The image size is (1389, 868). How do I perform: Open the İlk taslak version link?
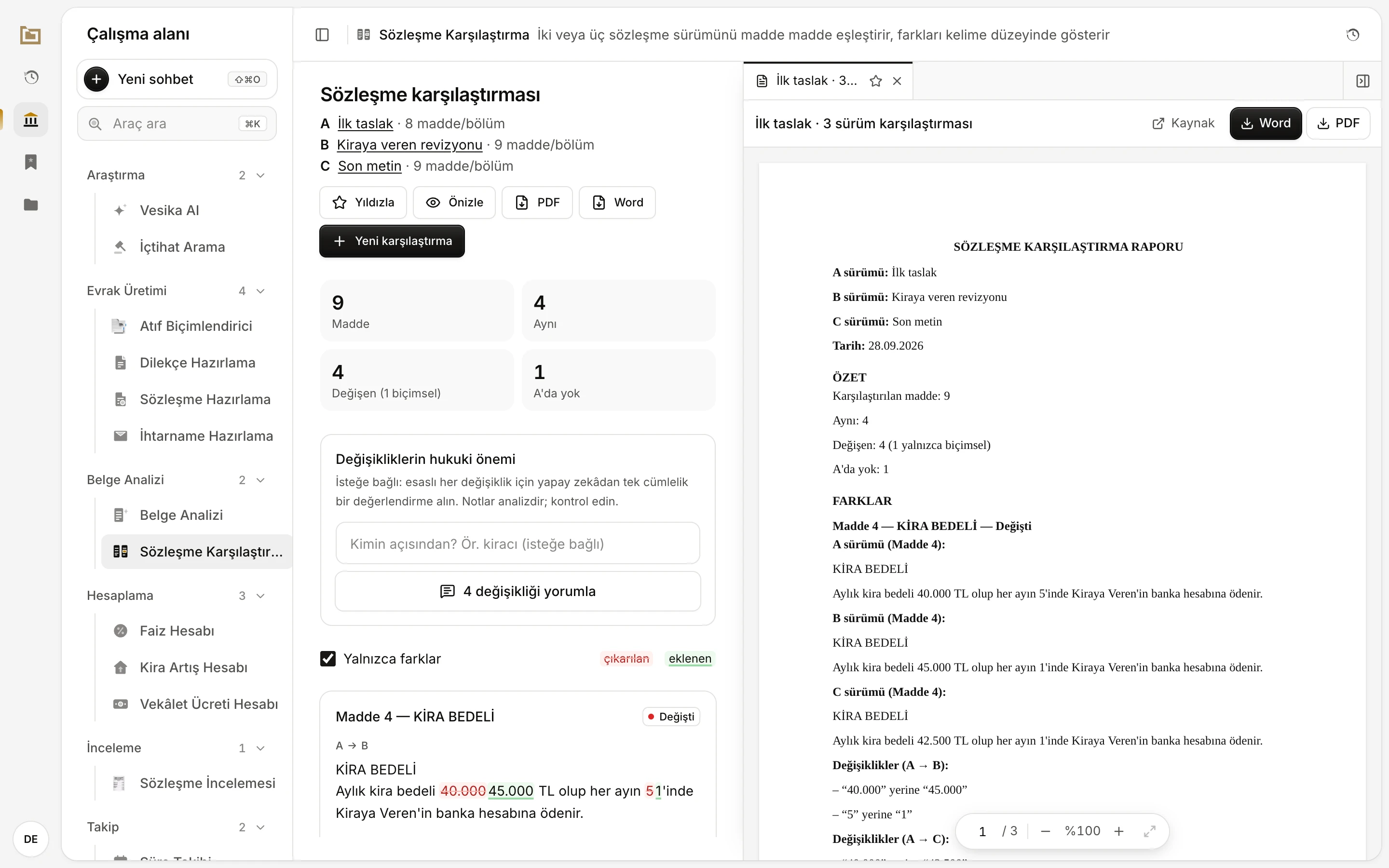pyautogui.click(x=365, y=123)
